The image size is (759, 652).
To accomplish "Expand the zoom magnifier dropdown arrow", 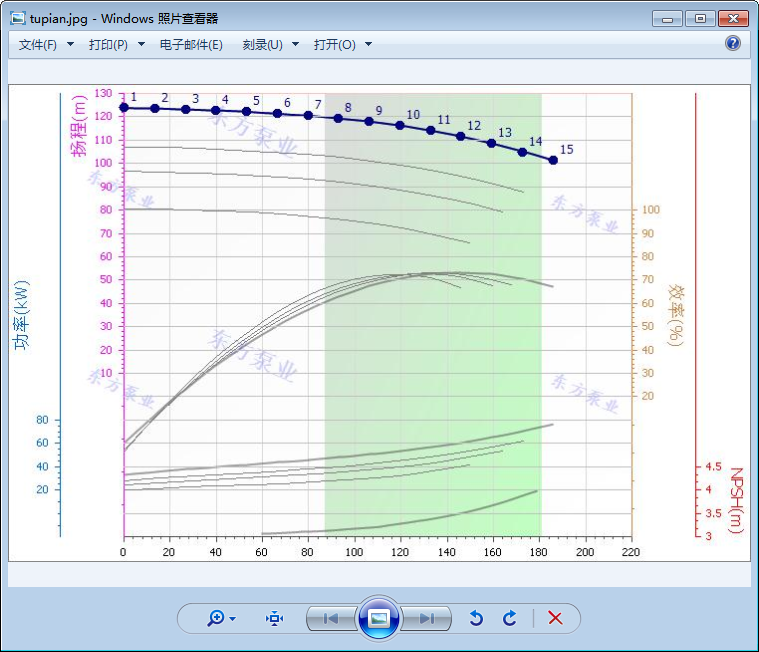I will tap(233, 619).
